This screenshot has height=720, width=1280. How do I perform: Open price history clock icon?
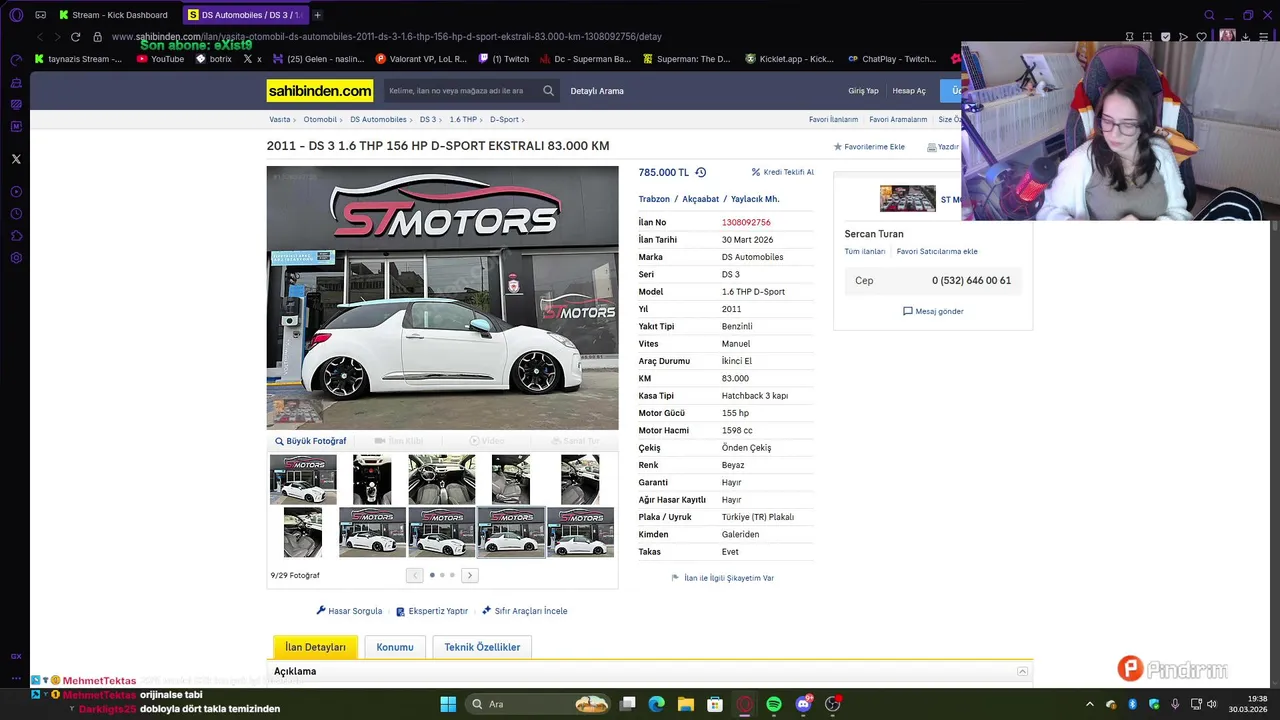[700, 172]
